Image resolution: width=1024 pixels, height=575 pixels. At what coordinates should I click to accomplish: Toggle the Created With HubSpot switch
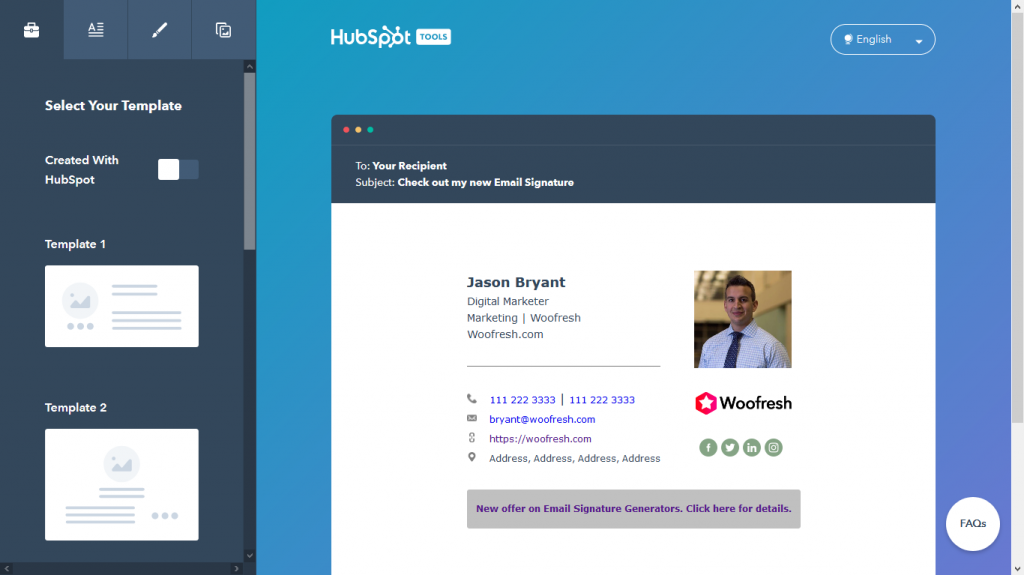coord(178,169)
